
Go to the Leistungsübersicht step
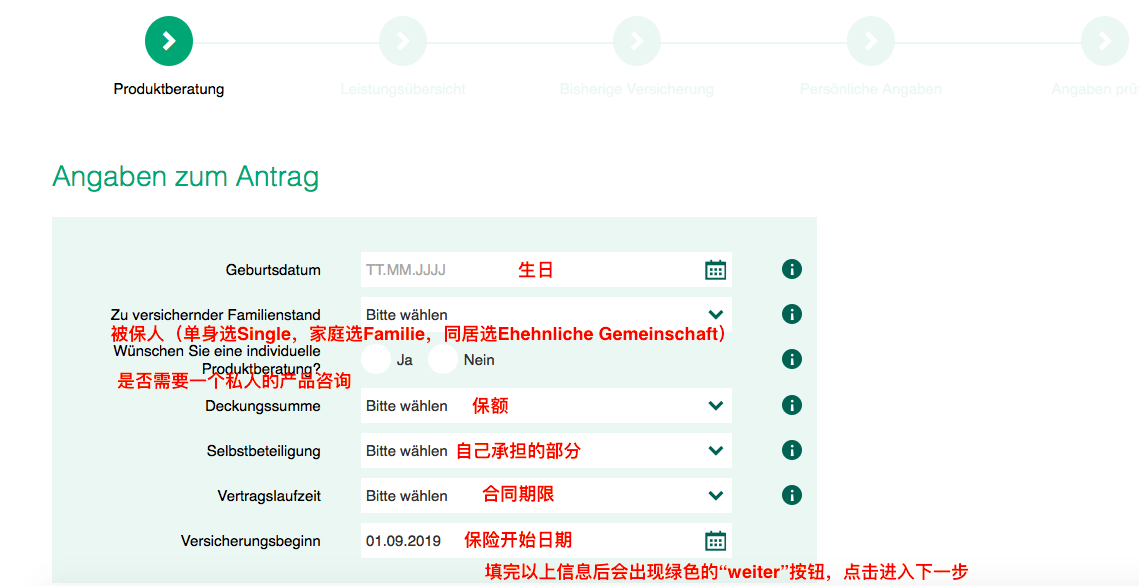pyautogui.click(x=403, y=41)
